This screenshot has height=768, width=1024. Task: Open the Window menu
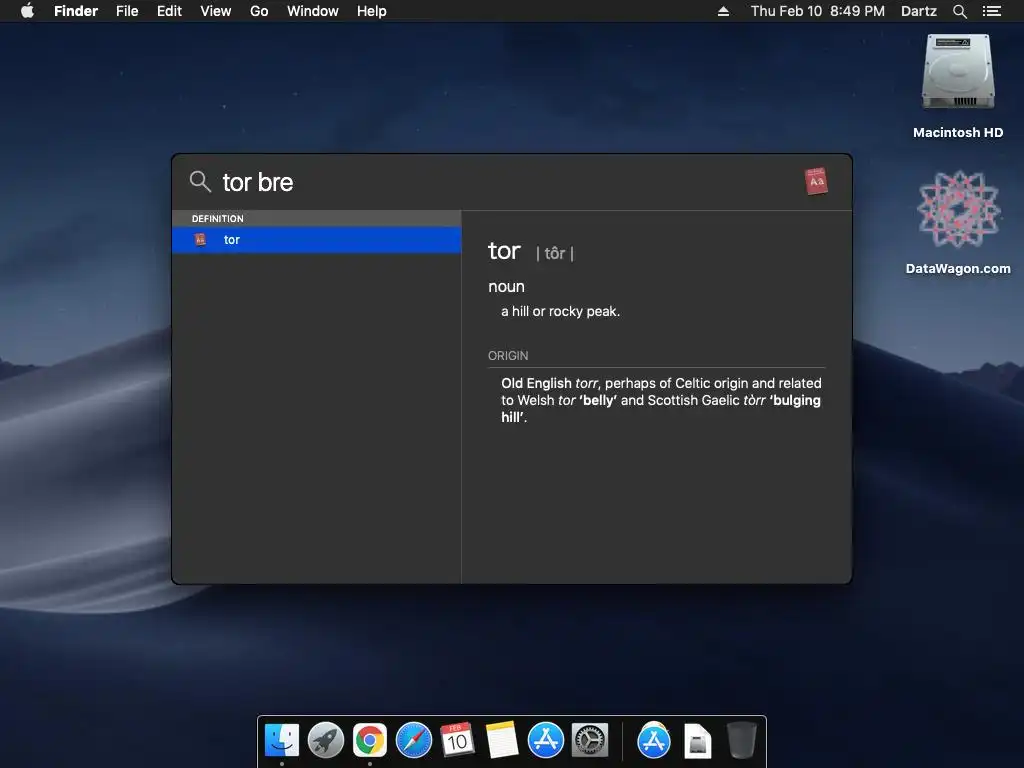tap(313, 11)
